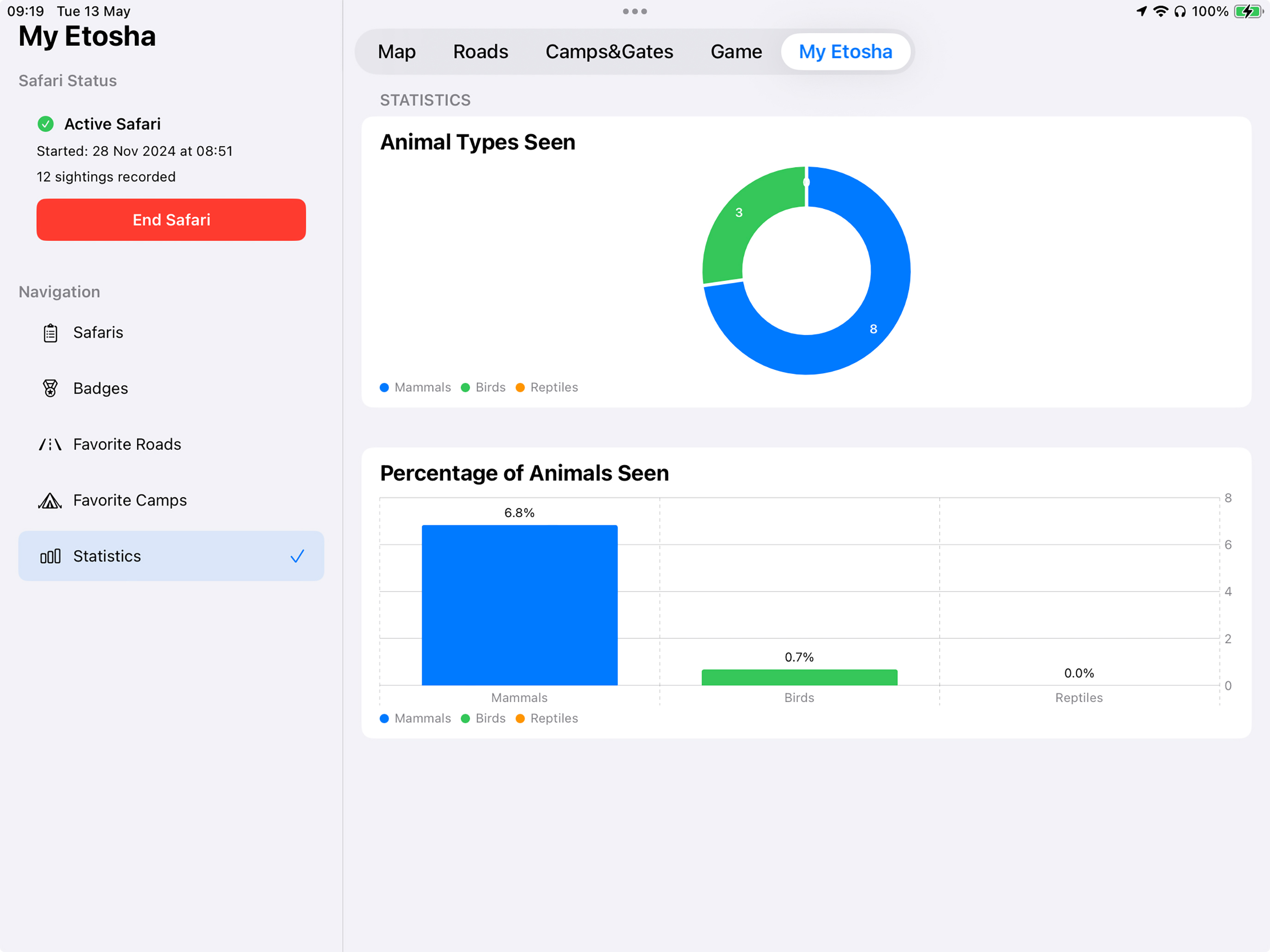Click the 'Safari Status' section label
1270x952 pixels.
click(x=68, y=81)
